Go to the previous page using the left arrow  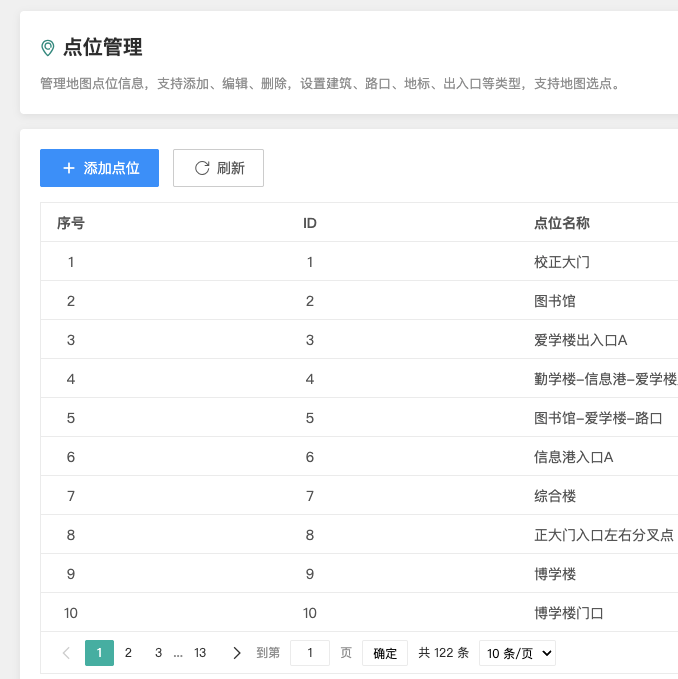(66, 653)
